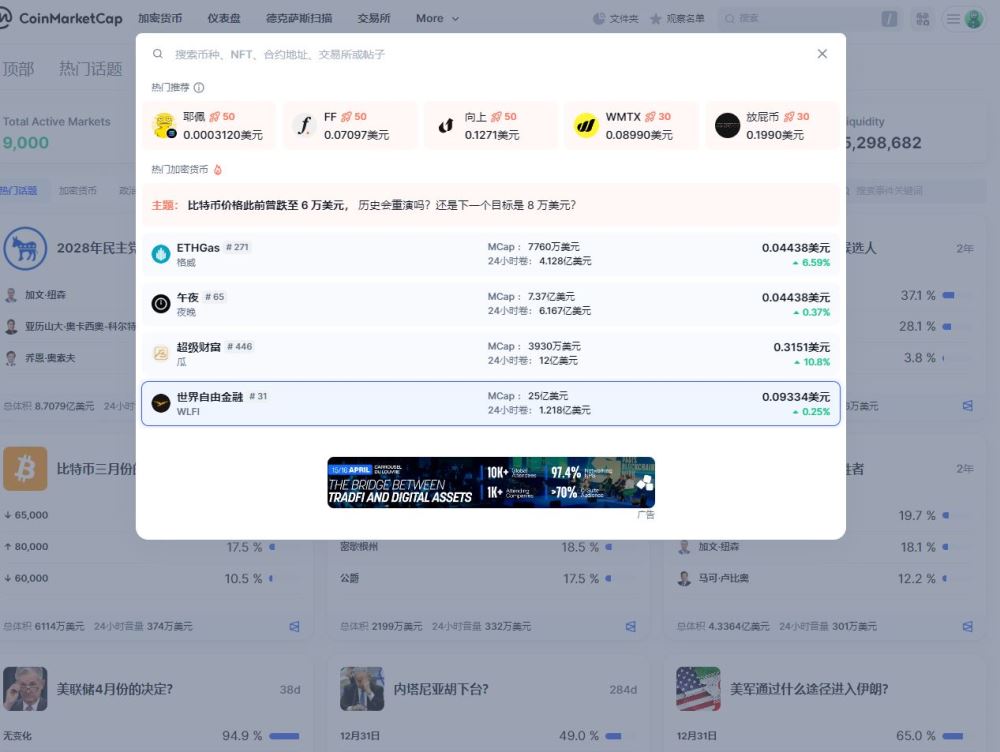This screenshot has width=1000, height=752.
Task: Click the magnifier icon in search dialog
Action: coord(158,54)
